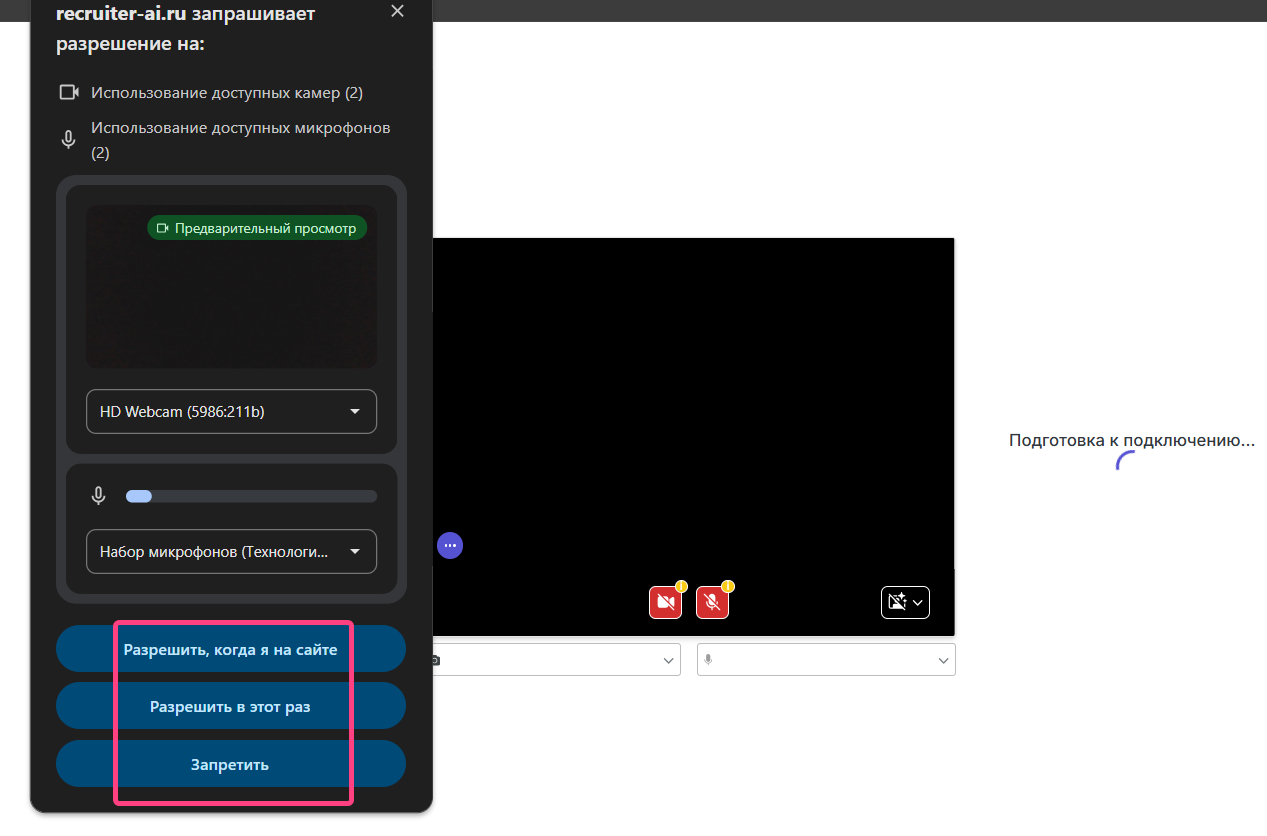This screenshot has width=1267, height=836.
Task: Close the permission request popup
Action: (x=397, y=11)
